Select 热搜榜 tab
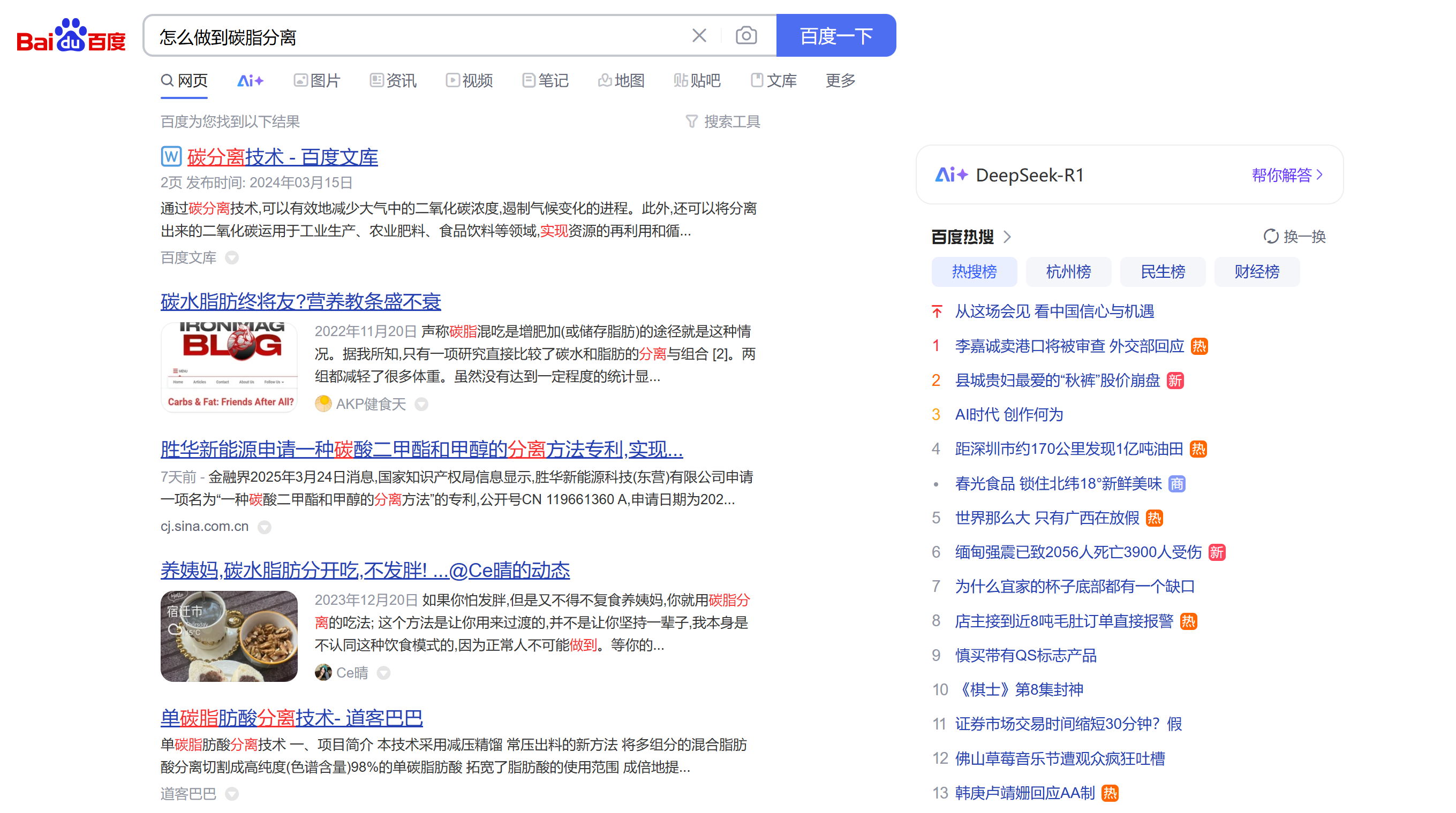Viewport: 1456px width, 813px height. (x=975, y=272)
